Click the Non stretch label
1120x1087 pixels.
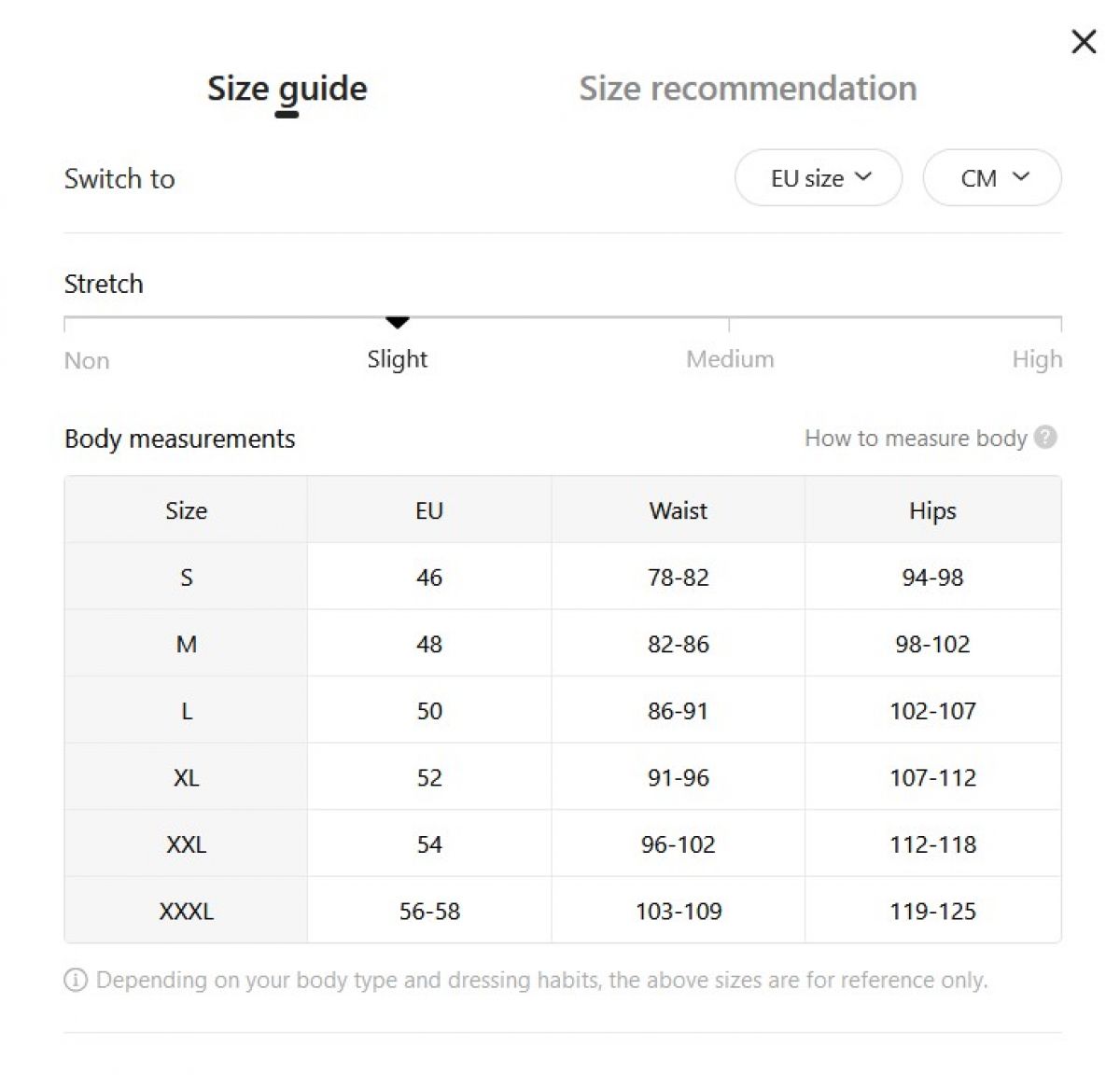point(87,360)
